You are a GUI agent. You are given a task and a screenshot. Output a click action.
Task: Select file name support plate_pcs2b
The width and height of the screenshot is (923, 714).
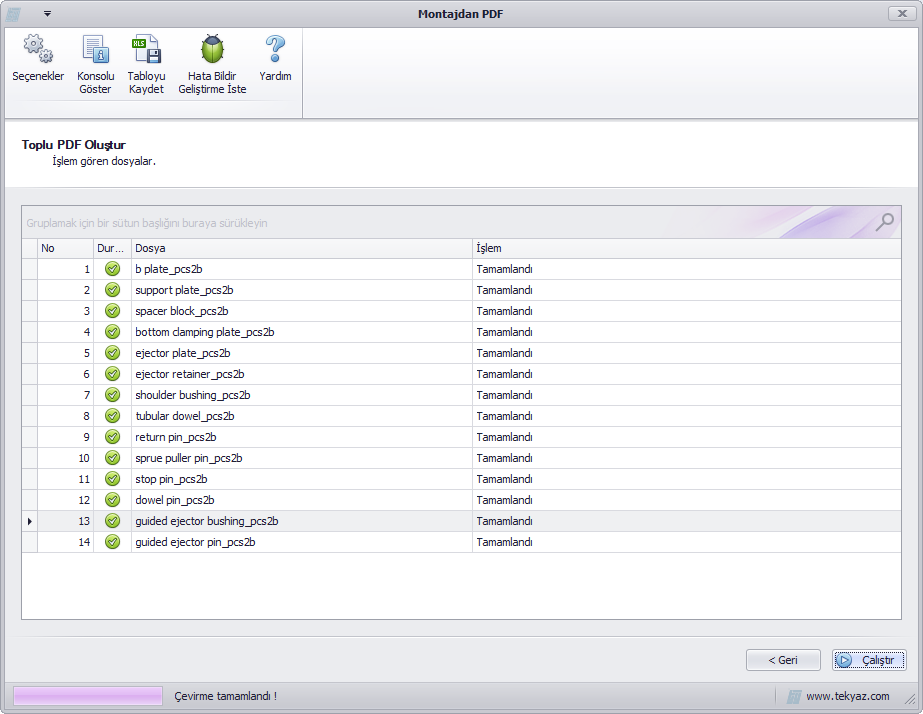pyautogui.click(x=184, y=290)
